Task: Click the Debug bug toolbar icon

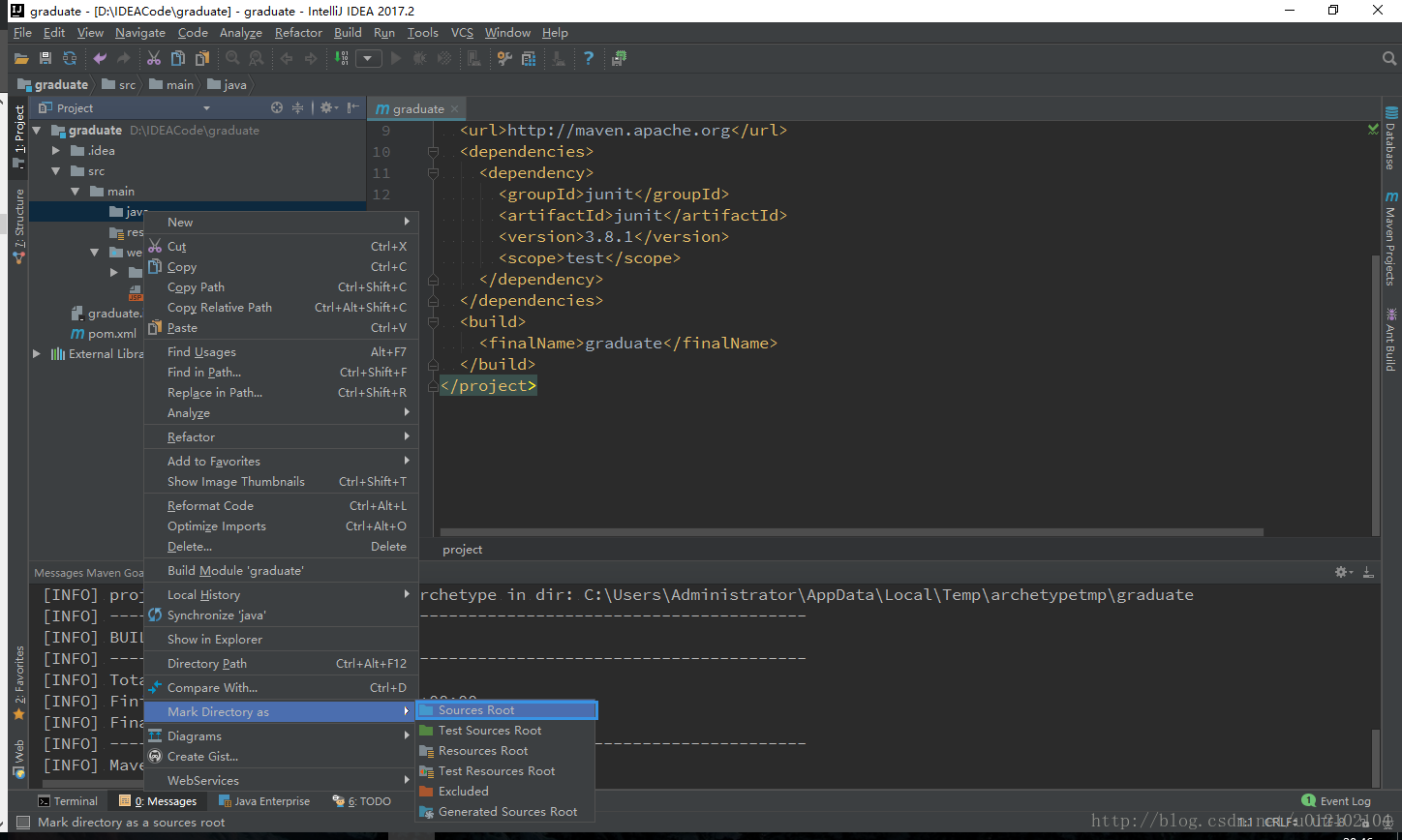Action: (419, 59)
